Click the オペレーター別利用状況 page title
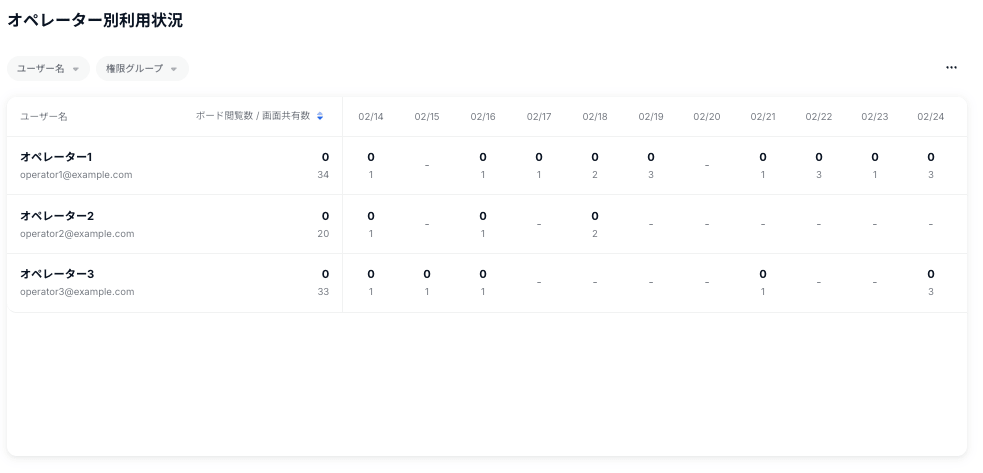The width and height of the screenshot is (983, 473). [95, 21]
